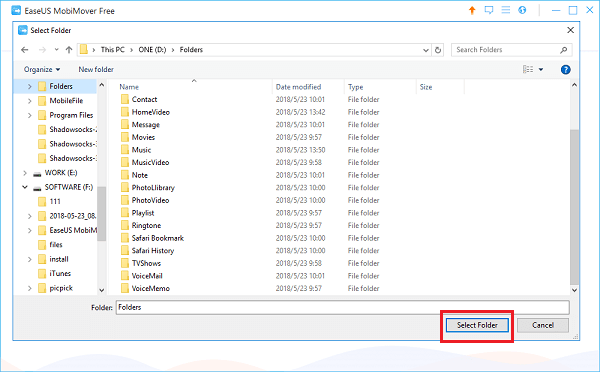Click the globe language icon
The width and height of the screenshot is (600, 372).
click(522, 10)
